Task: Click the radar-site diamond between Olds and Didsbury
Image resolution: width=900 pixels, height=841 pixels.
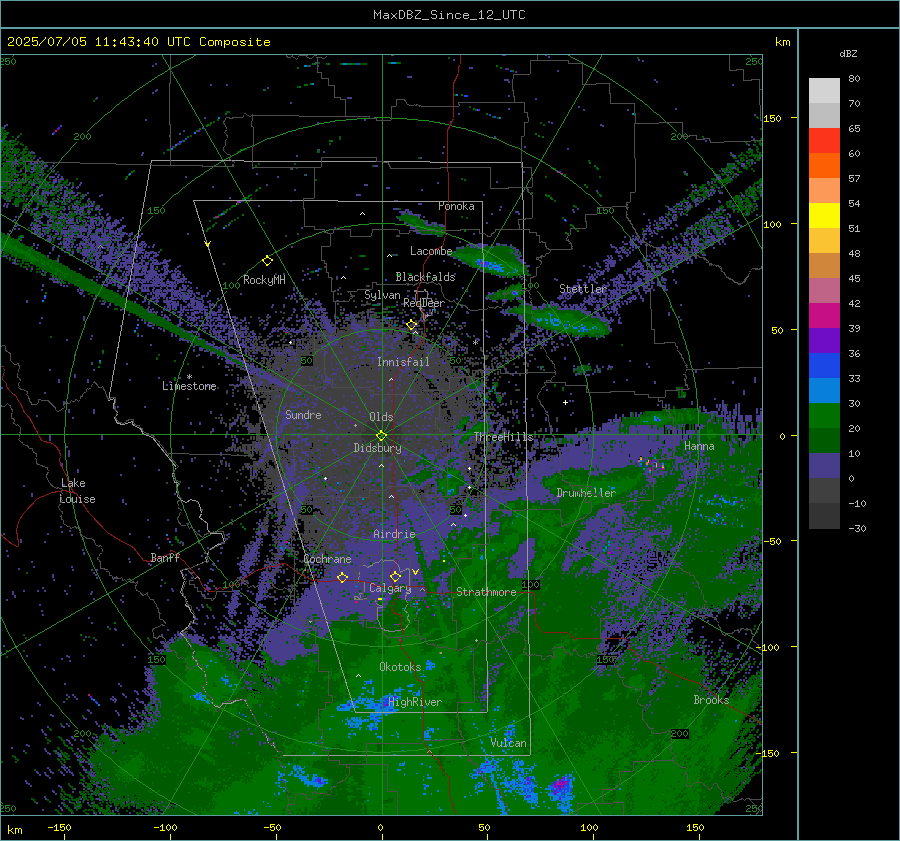Action: click(381, 435)
